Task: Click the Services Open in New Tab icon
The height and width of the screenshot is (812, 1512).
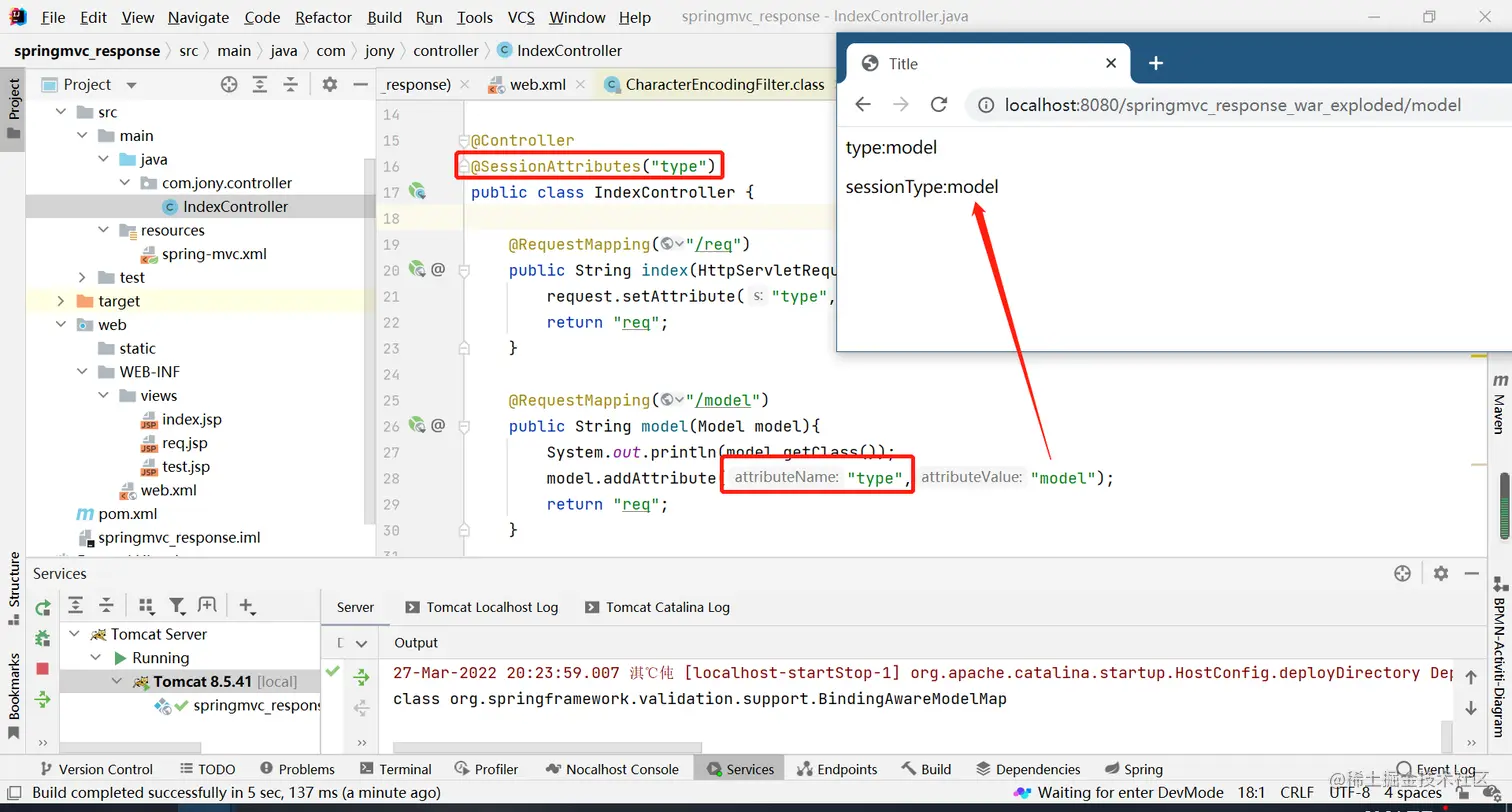Action: coord(207,605)
